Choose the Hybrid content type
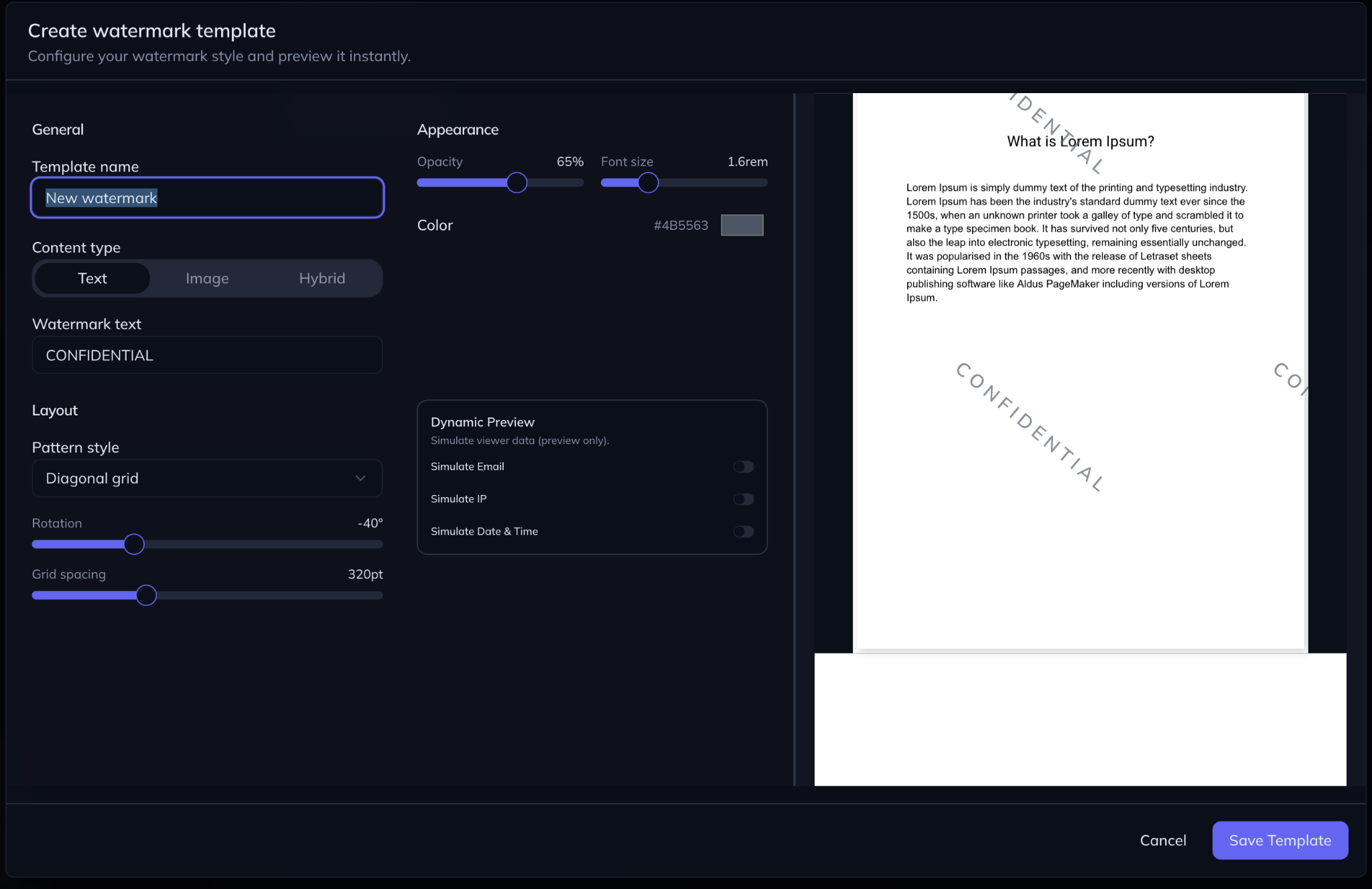Viewport: 1372px width, 889px height. (322, 279)
